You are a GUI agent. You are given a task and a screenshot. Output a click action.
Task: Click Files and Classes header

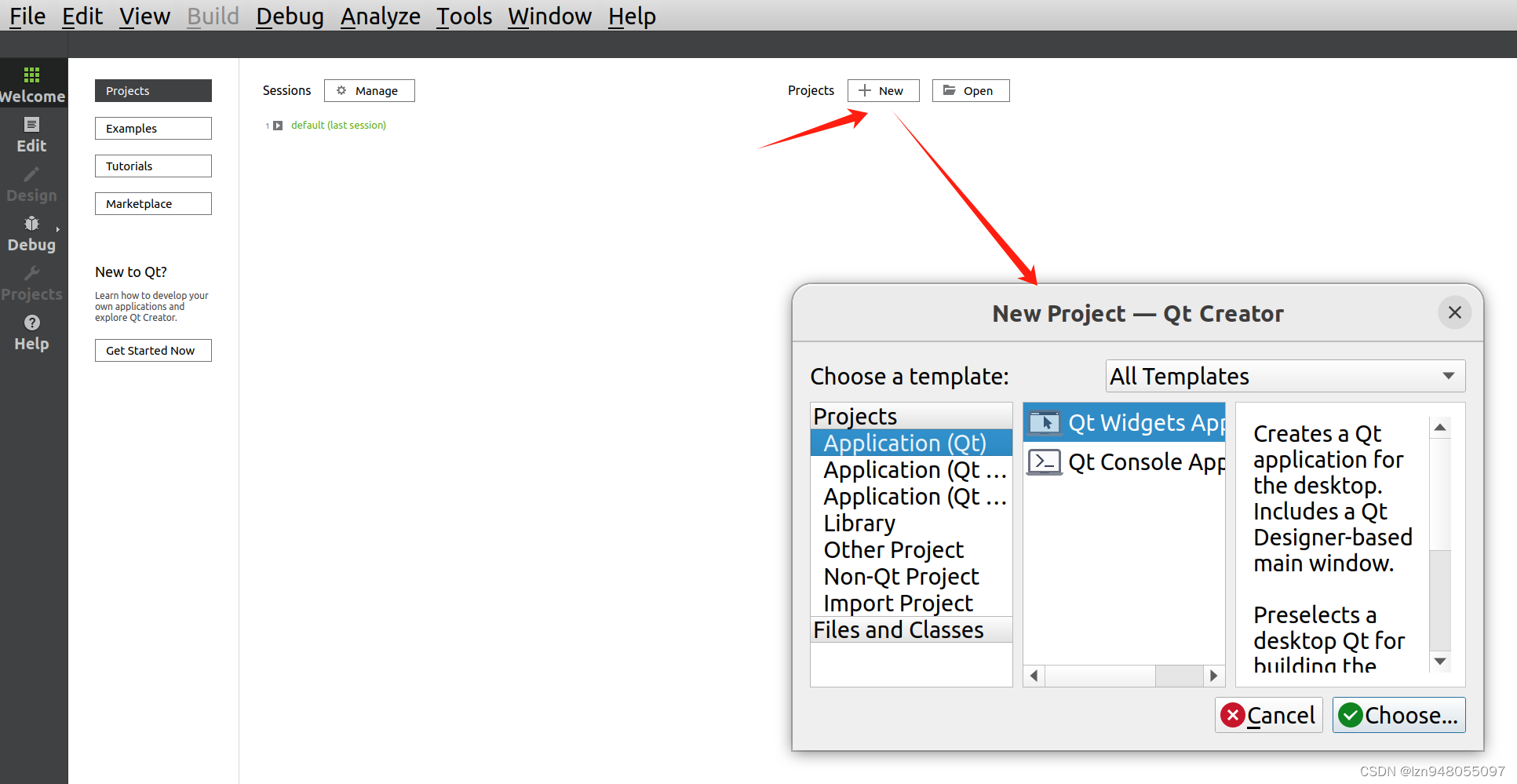click(x=911, y=630)
